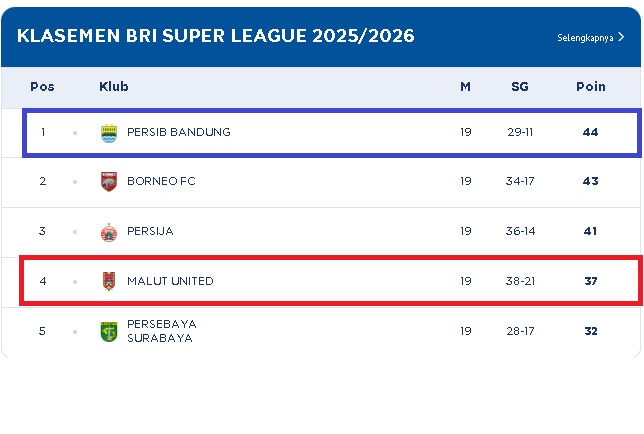This screenshot has width=644, height=434.
Task: Click the Pos column header
Action: [42, 87]
